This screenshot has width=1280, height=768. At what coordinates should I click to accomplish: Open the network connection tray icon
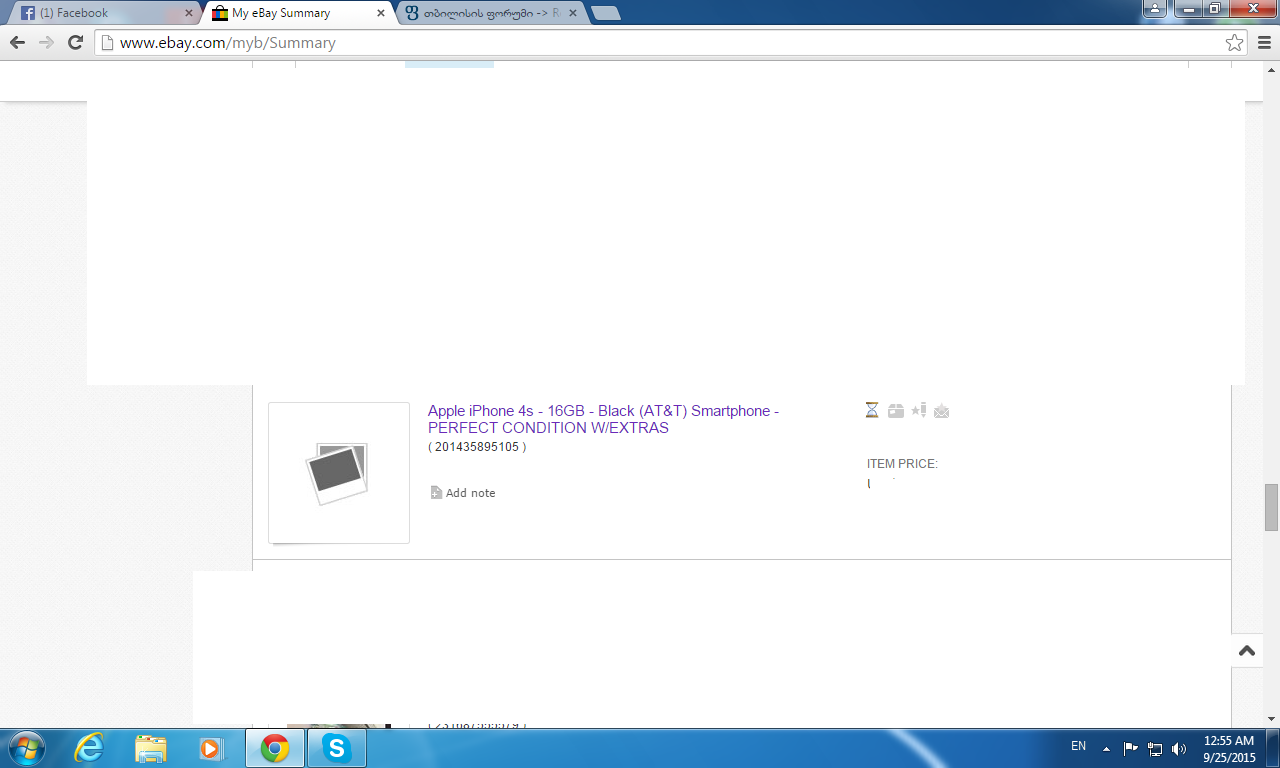pyautogui.click(x=1155, y=748)
